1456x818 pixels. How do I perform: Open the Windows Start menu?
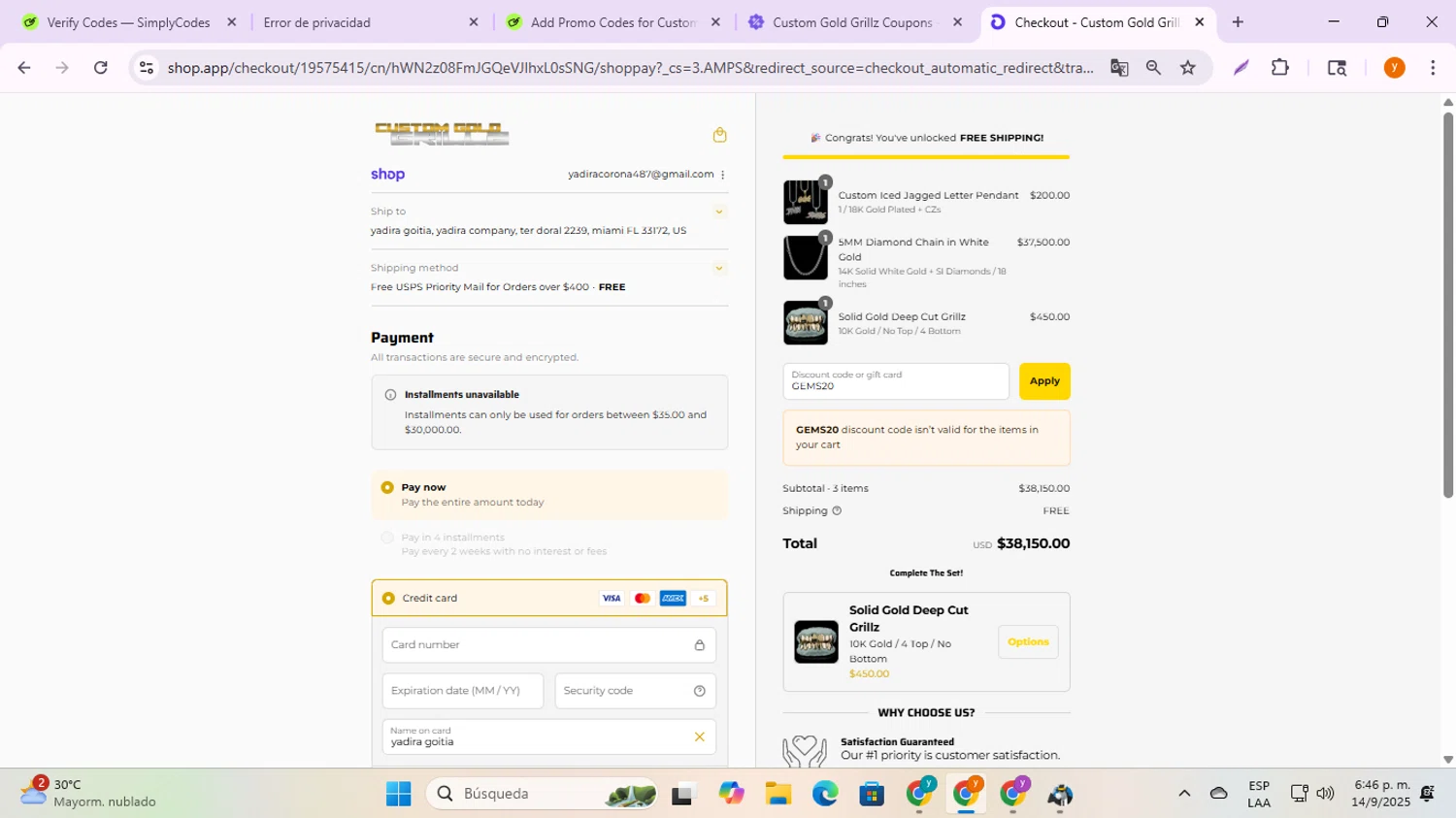click(398, 795)
